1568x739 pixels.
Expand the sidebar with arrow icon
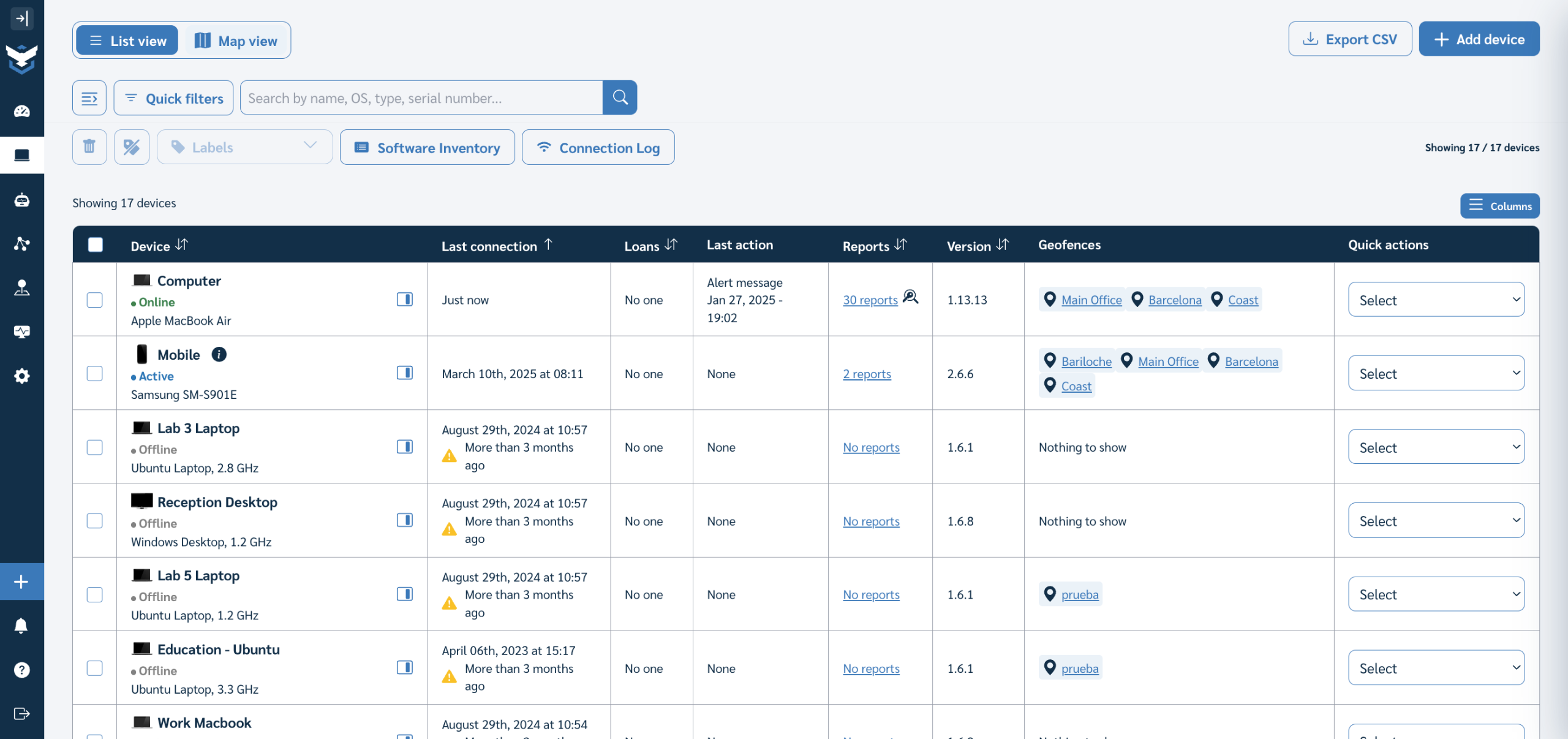coord(22,18)
